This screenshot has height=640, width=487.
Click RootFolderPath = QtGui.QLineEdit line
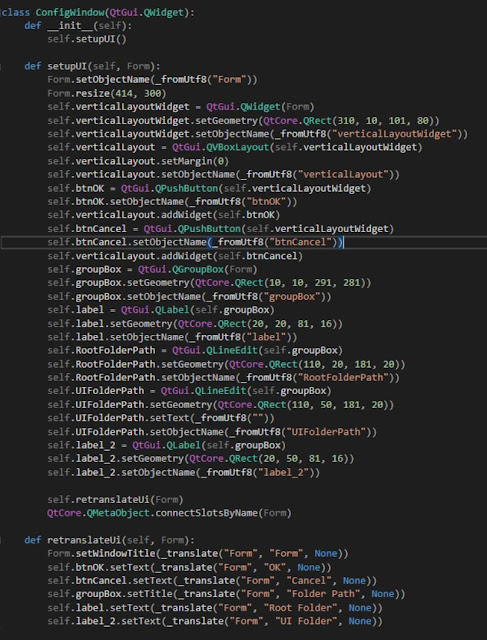[x=195, y=350]
